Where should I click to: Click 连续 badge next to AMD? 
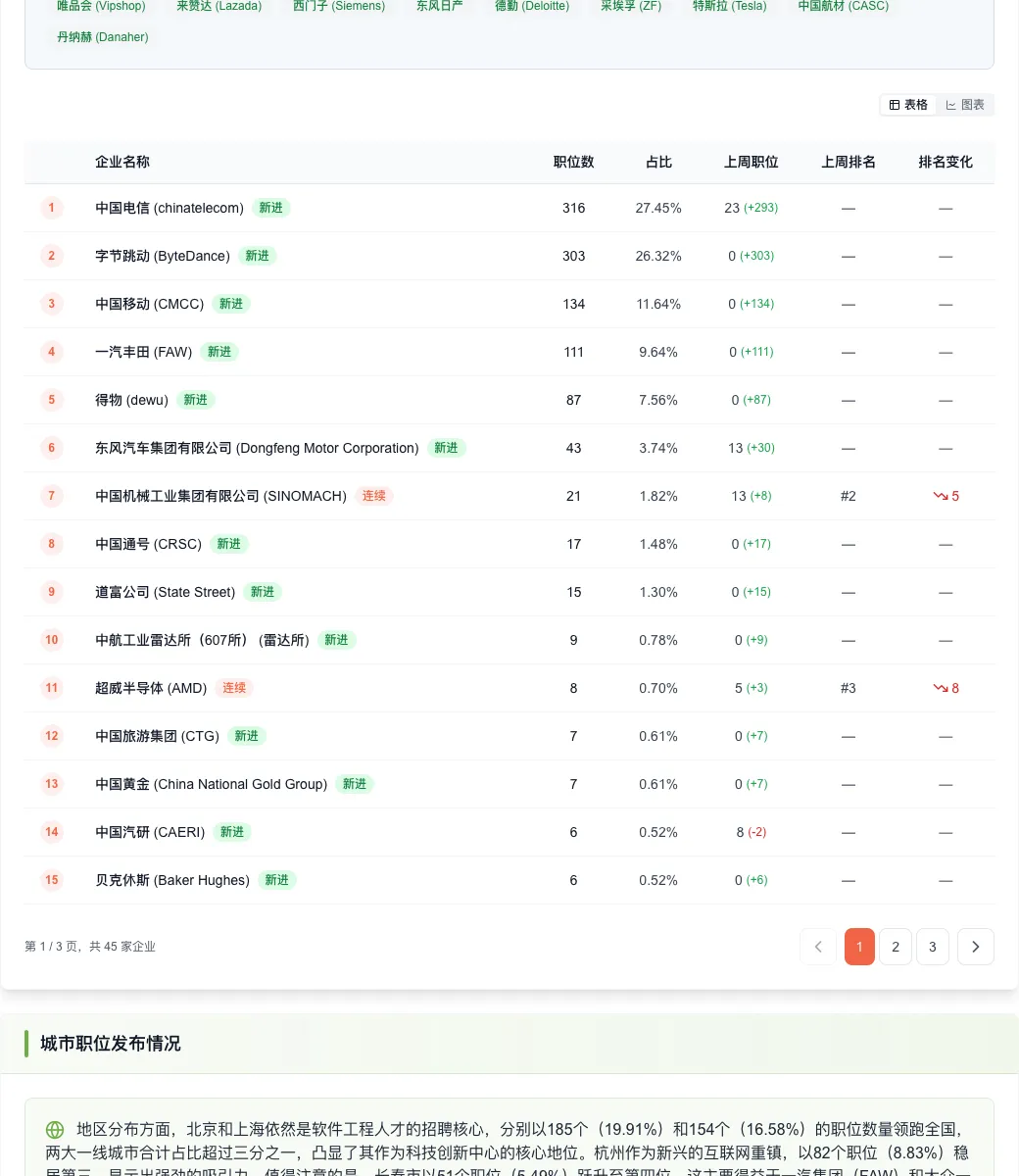tap(234, 688)
